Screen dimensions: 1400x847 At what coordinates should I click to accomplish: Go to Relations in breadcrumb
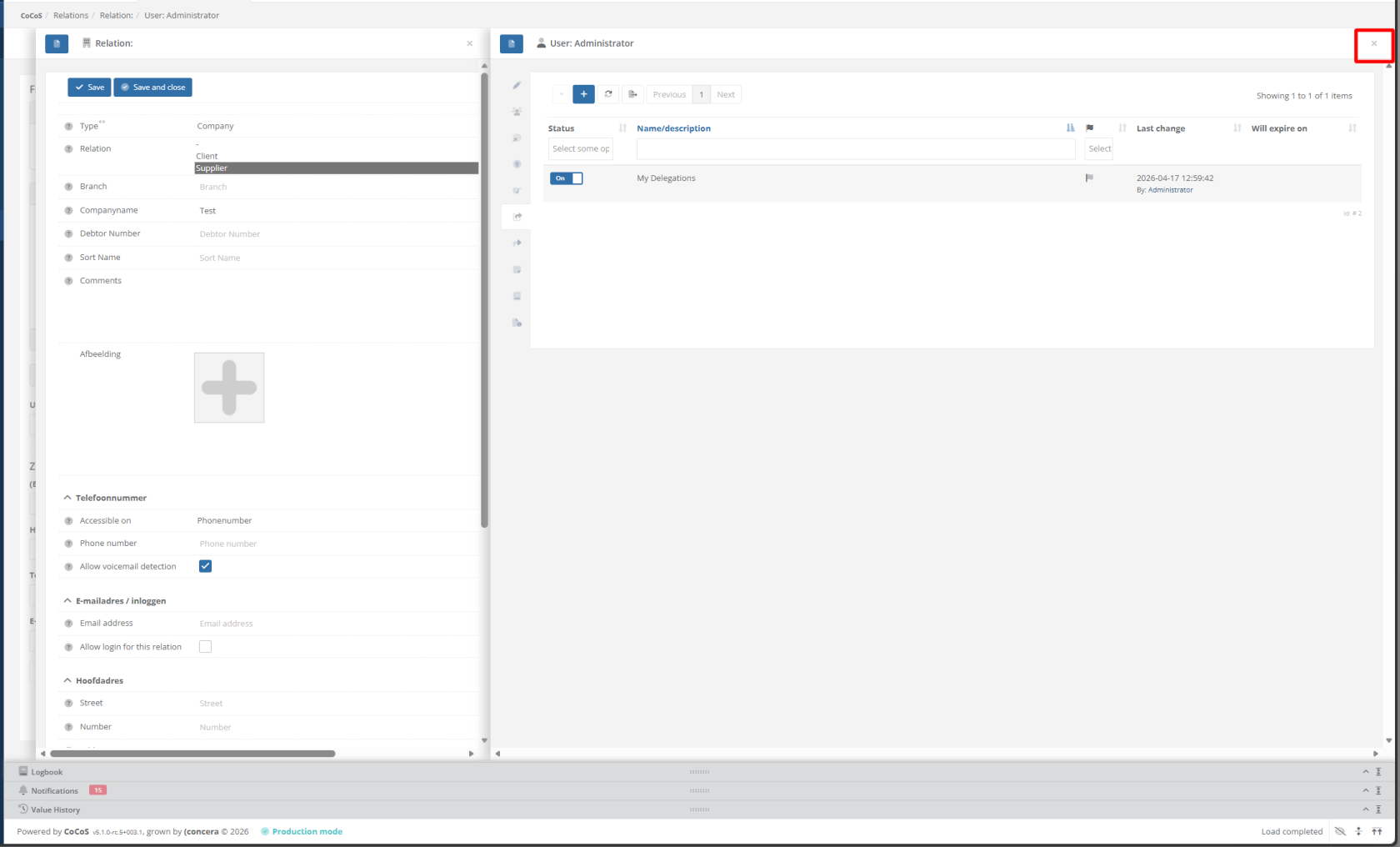click(71, 15)
